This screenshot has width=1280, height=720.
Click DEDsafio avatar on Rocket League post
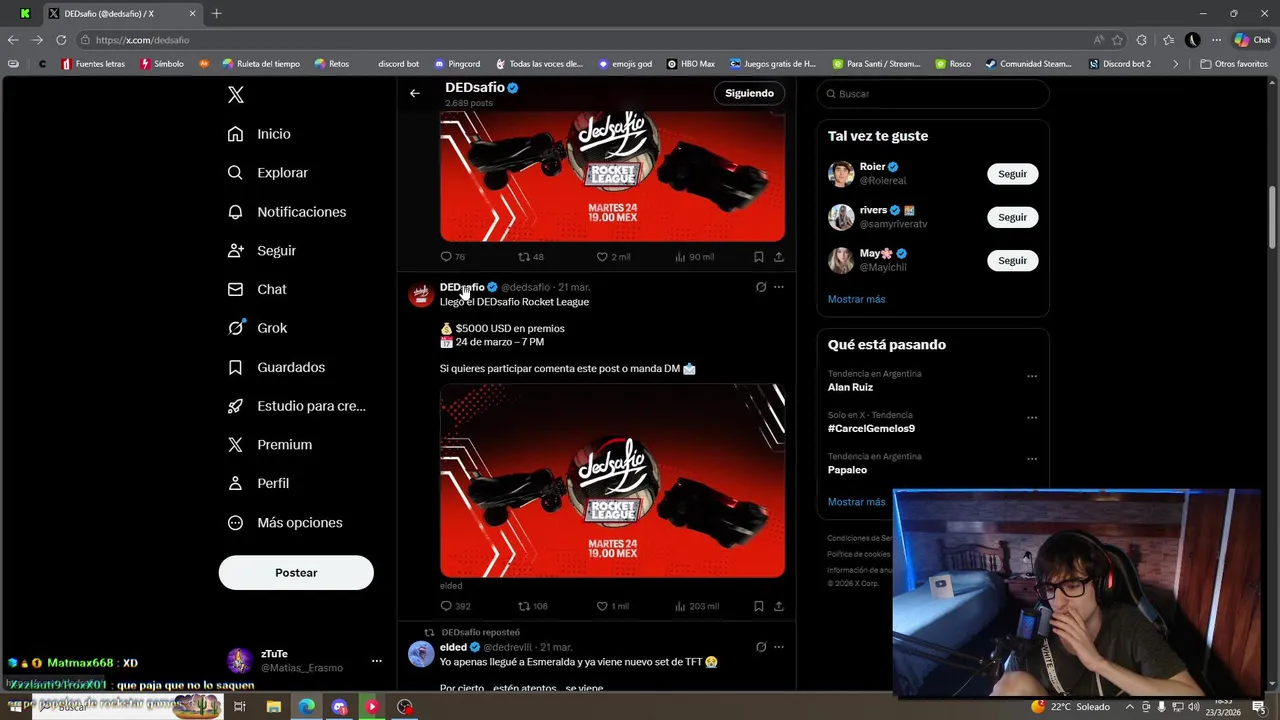tap(421, 295)
